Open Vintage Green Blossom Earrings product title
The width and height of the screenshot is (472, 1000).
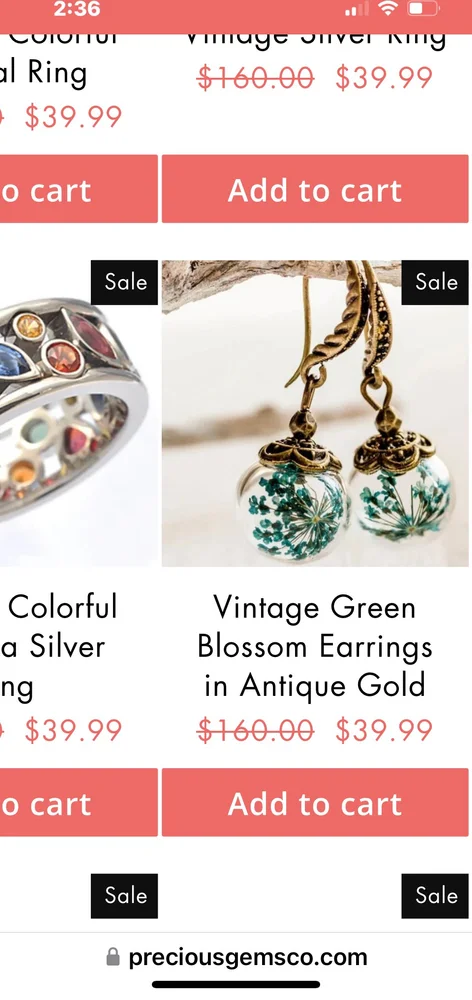pos(315,645)
